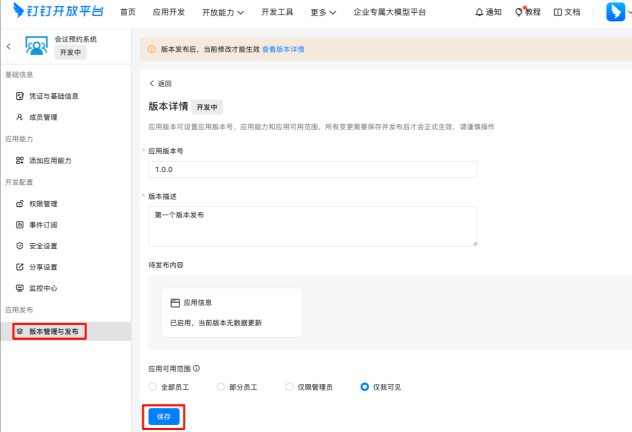Open the 查看版本详情 link
The height and width of the screenshot is (432, 632).
pos(283,48)
